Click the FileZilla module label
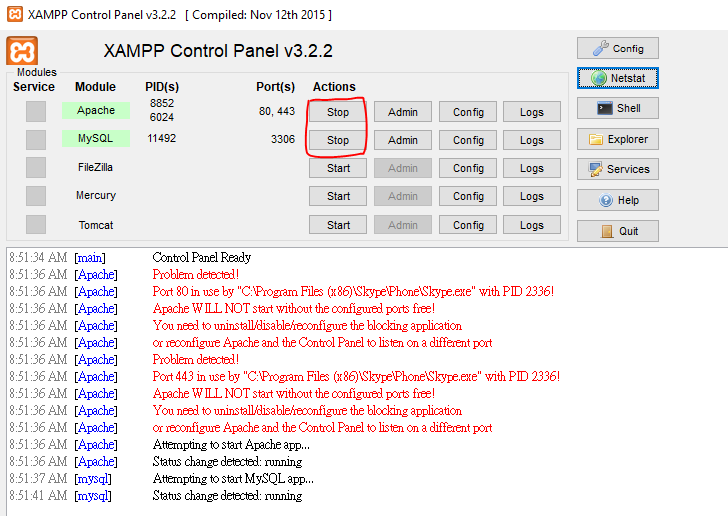 95,167
